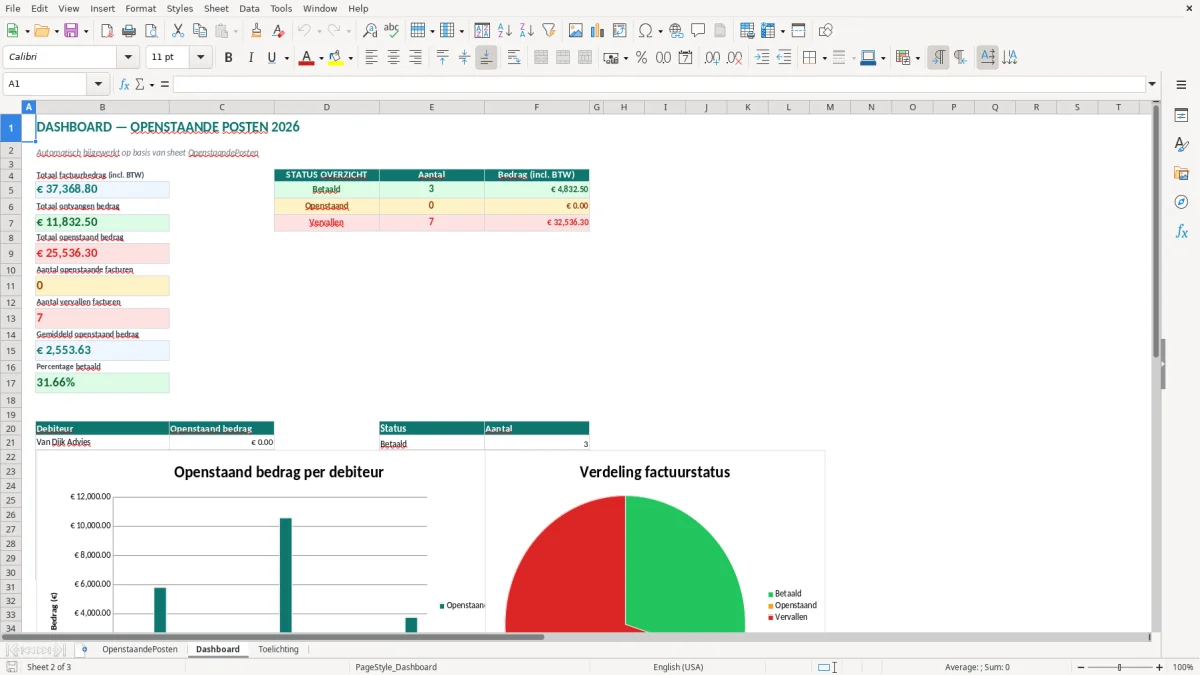Select column header D
Screen dimensions: 1200x675
click(x=326, y=107)
